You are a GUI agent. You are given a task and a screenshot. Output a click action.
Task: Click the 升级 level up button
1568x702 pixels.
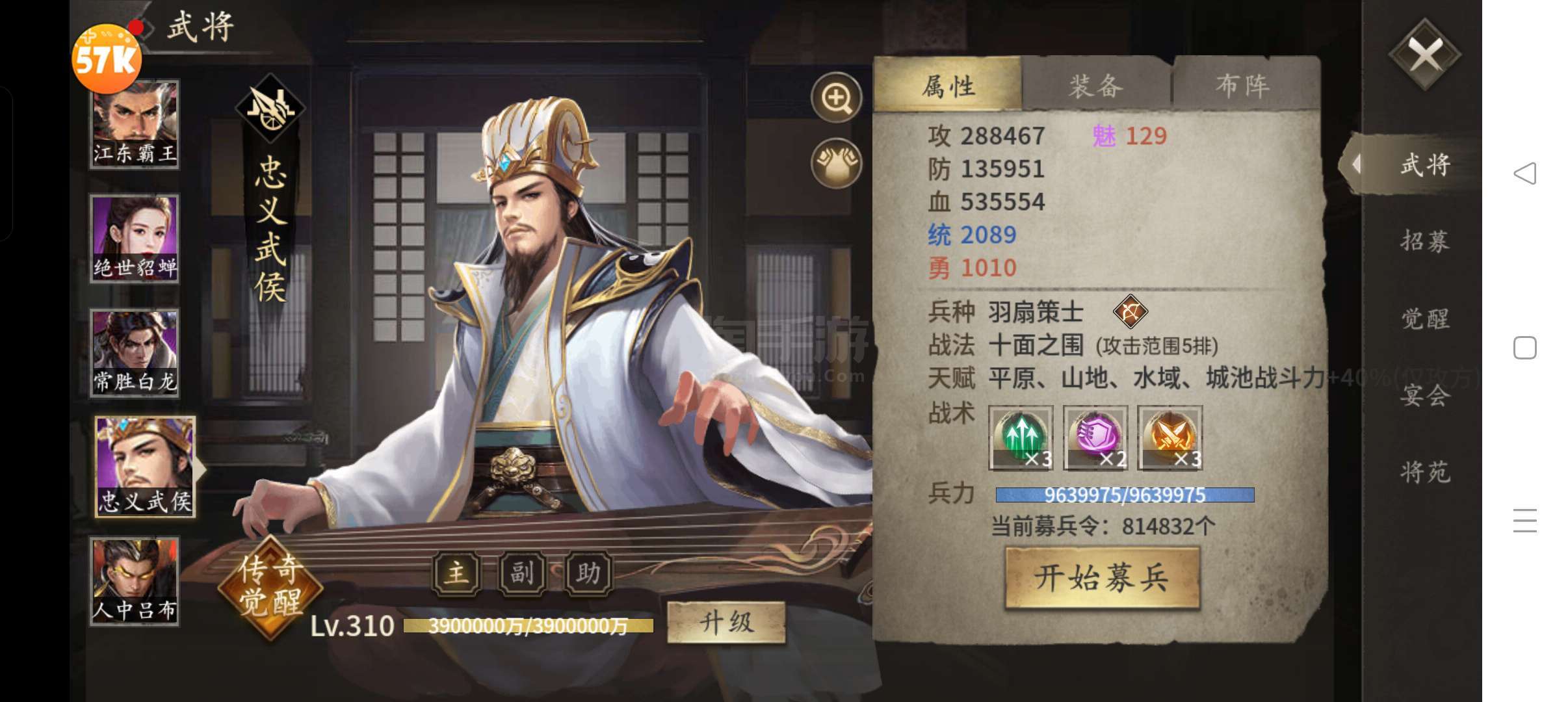tap(726, 623)
